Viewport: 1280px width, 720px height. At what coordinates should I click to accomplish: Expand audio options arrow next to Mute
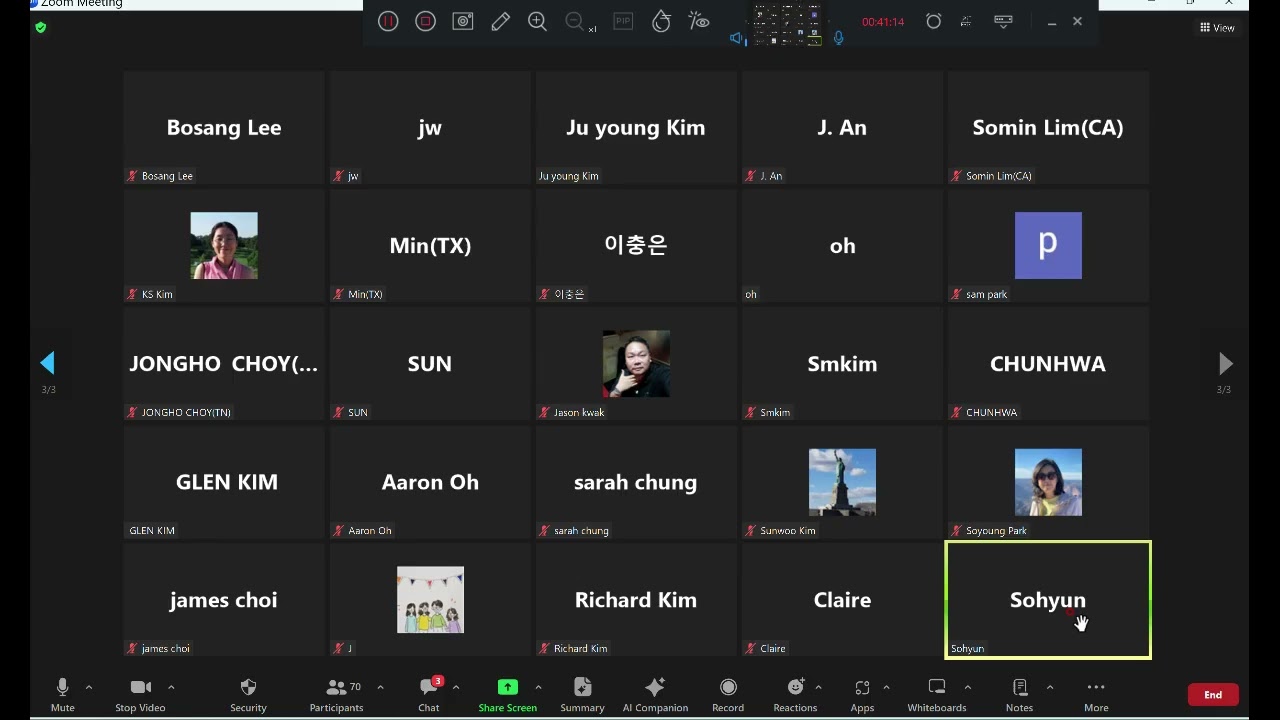pyautogui.click(x=89, y=687)
